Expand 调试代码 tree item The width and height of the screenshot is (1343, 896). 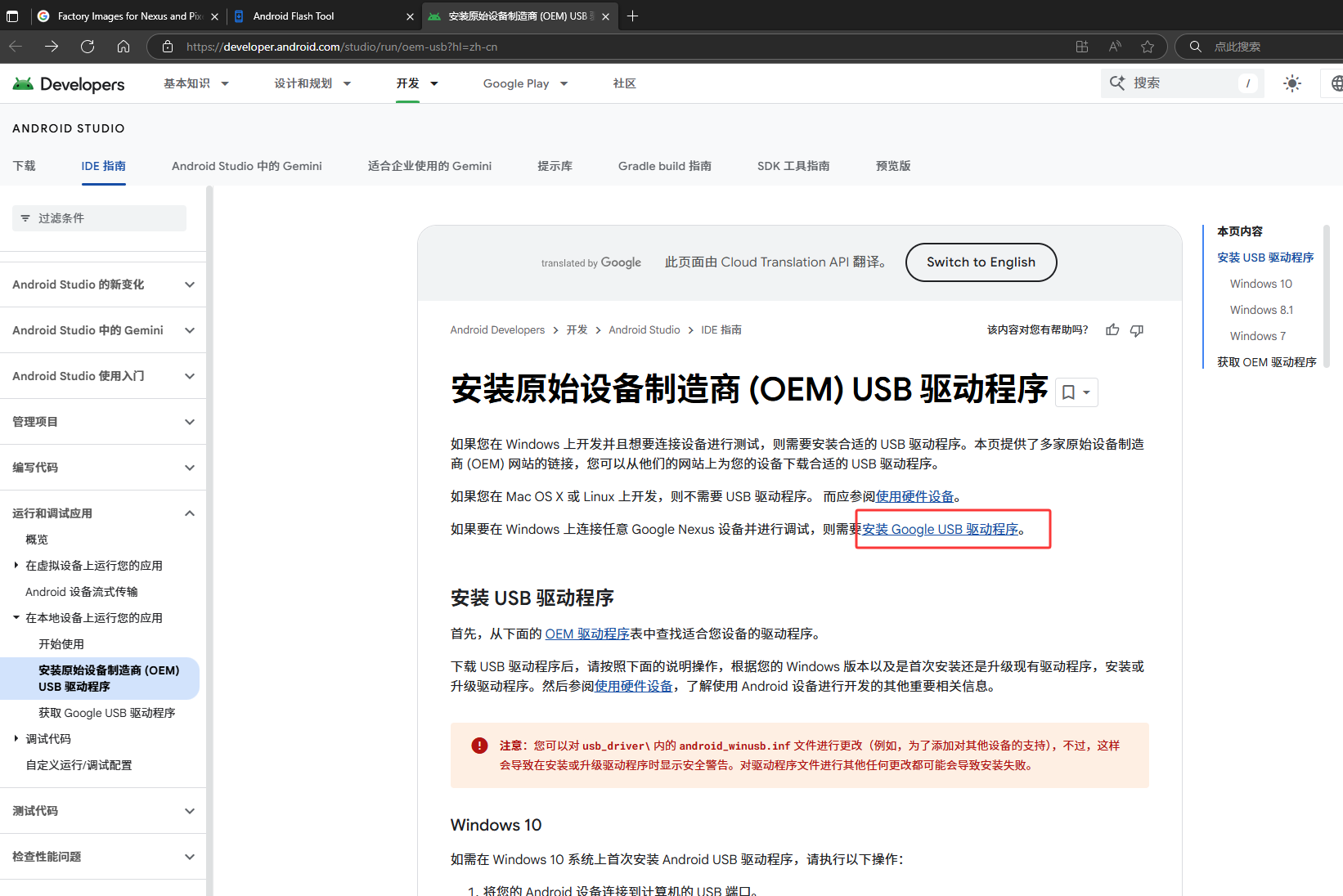(16, 738)
